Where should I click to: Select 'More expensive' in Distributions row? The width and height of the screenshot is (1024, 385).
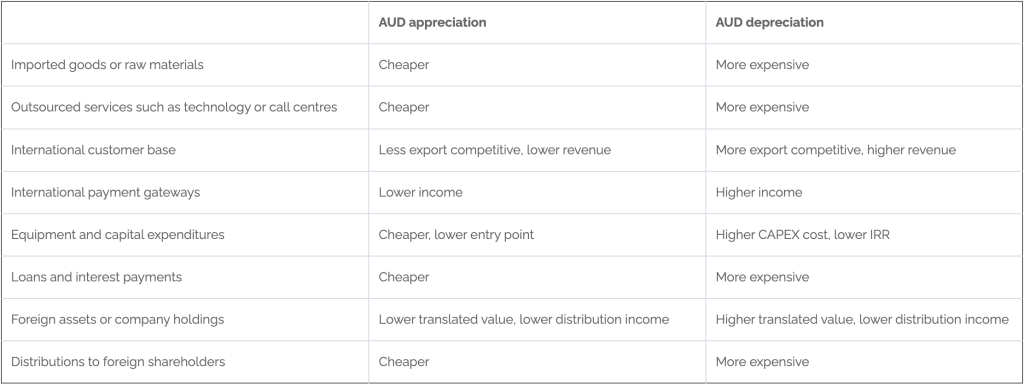click(x=762, y=362)
